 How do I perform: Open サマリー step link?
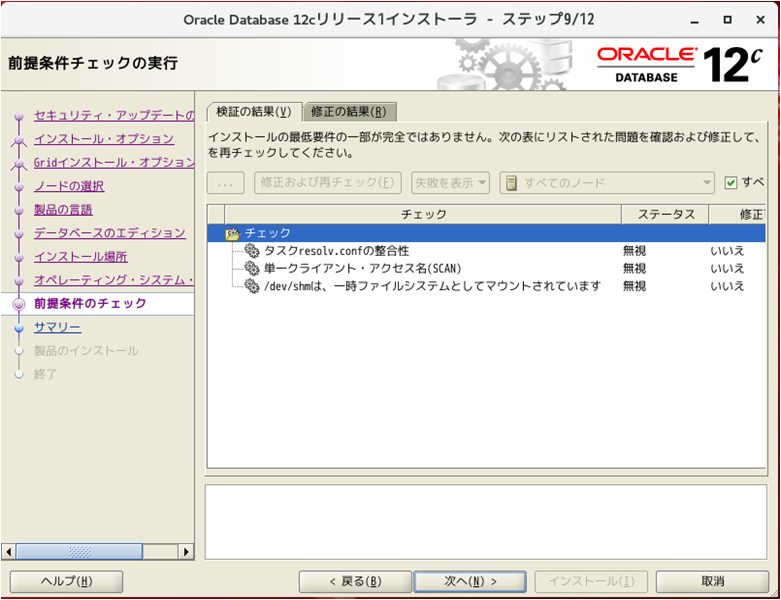pos(57,328)
